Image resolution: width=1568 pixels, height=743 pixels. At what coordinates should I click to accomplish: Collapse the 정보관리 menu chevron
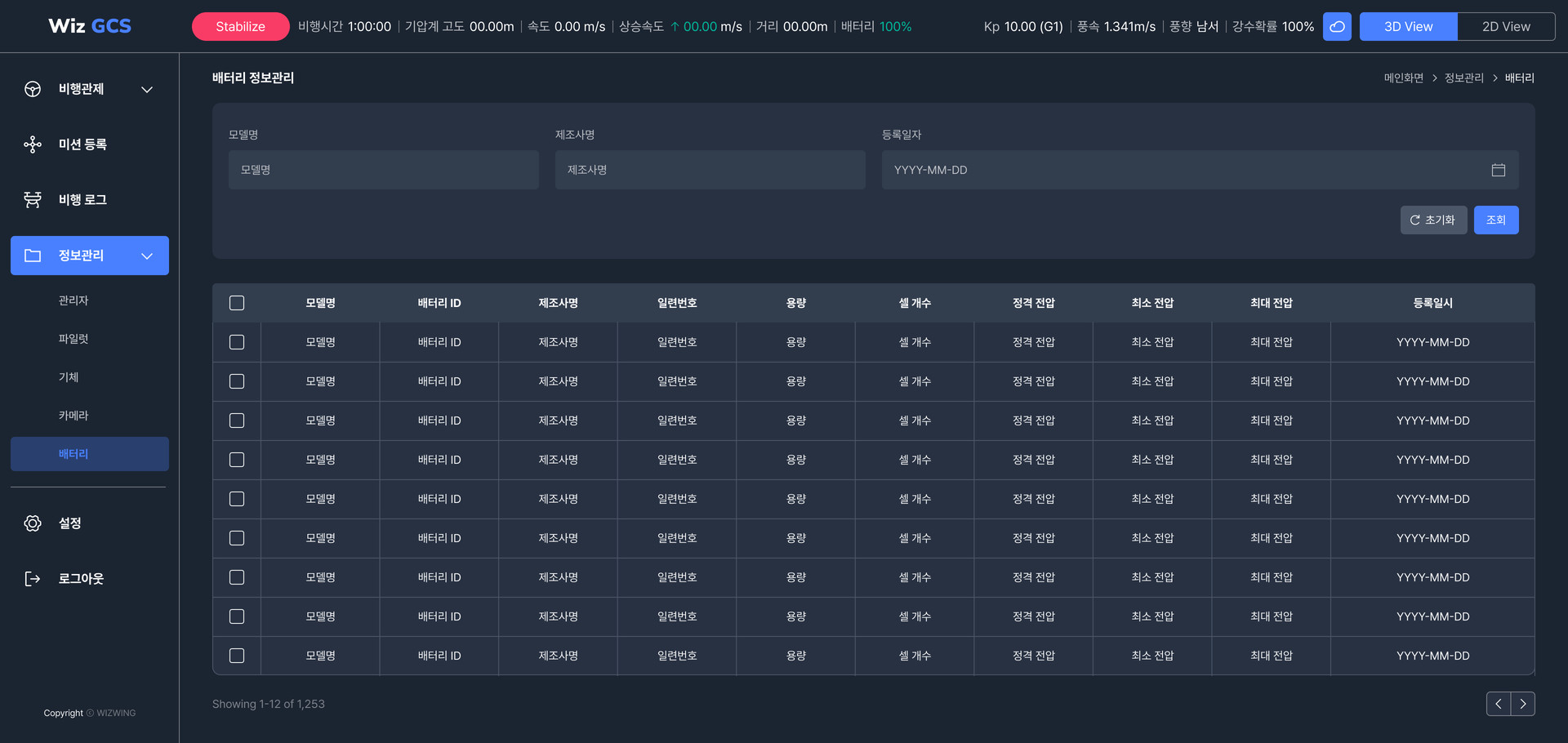tap(147, 256)
